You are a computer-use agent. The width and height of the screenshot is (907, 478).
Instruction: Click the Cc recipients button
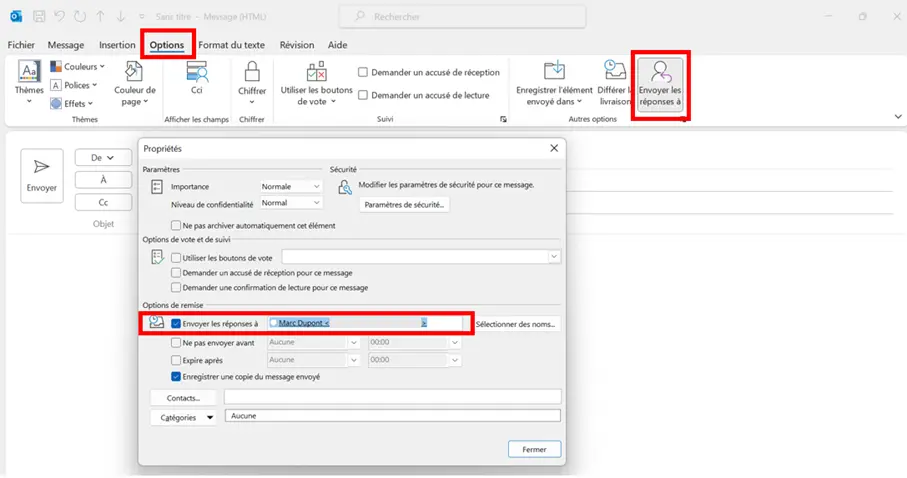pos(103,203)
